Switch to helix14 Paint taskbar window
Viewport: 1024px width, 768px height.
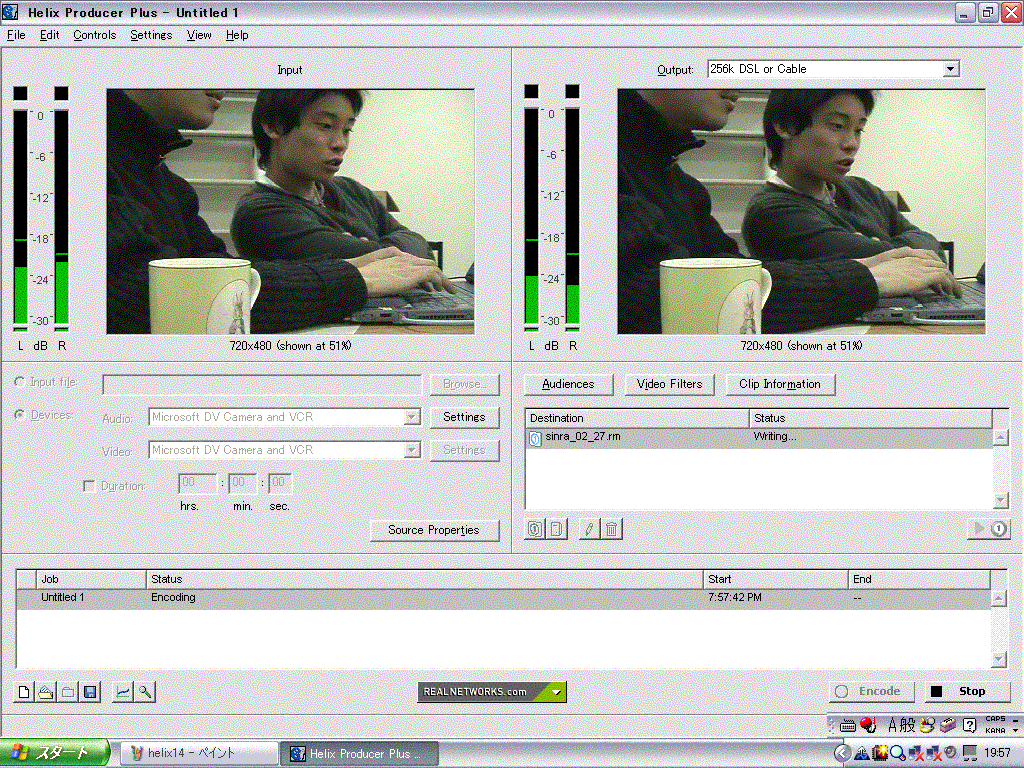click(x=198, y=753)
